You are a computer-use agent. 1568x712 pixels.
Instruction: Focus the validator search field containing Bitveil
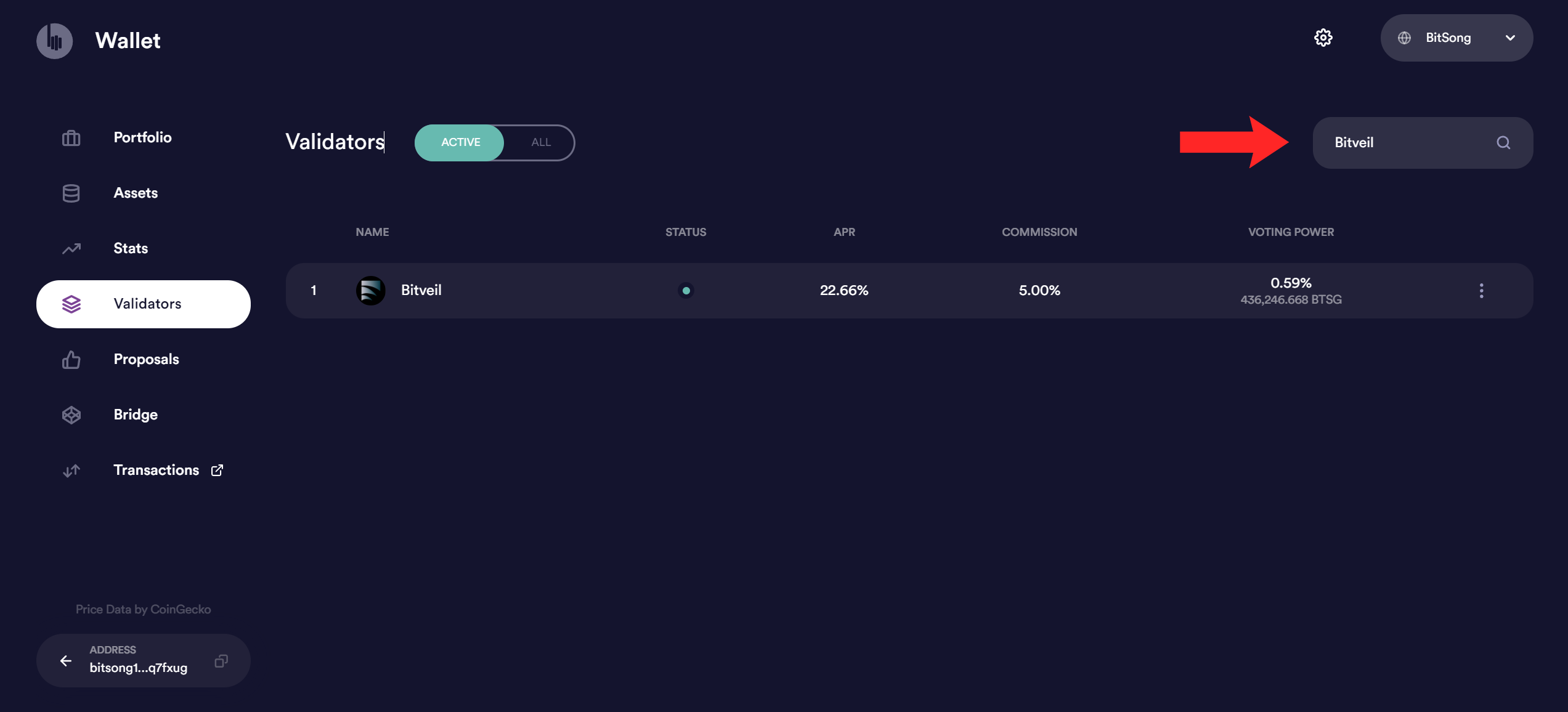pyautogui.click(x=1423, y=143)
